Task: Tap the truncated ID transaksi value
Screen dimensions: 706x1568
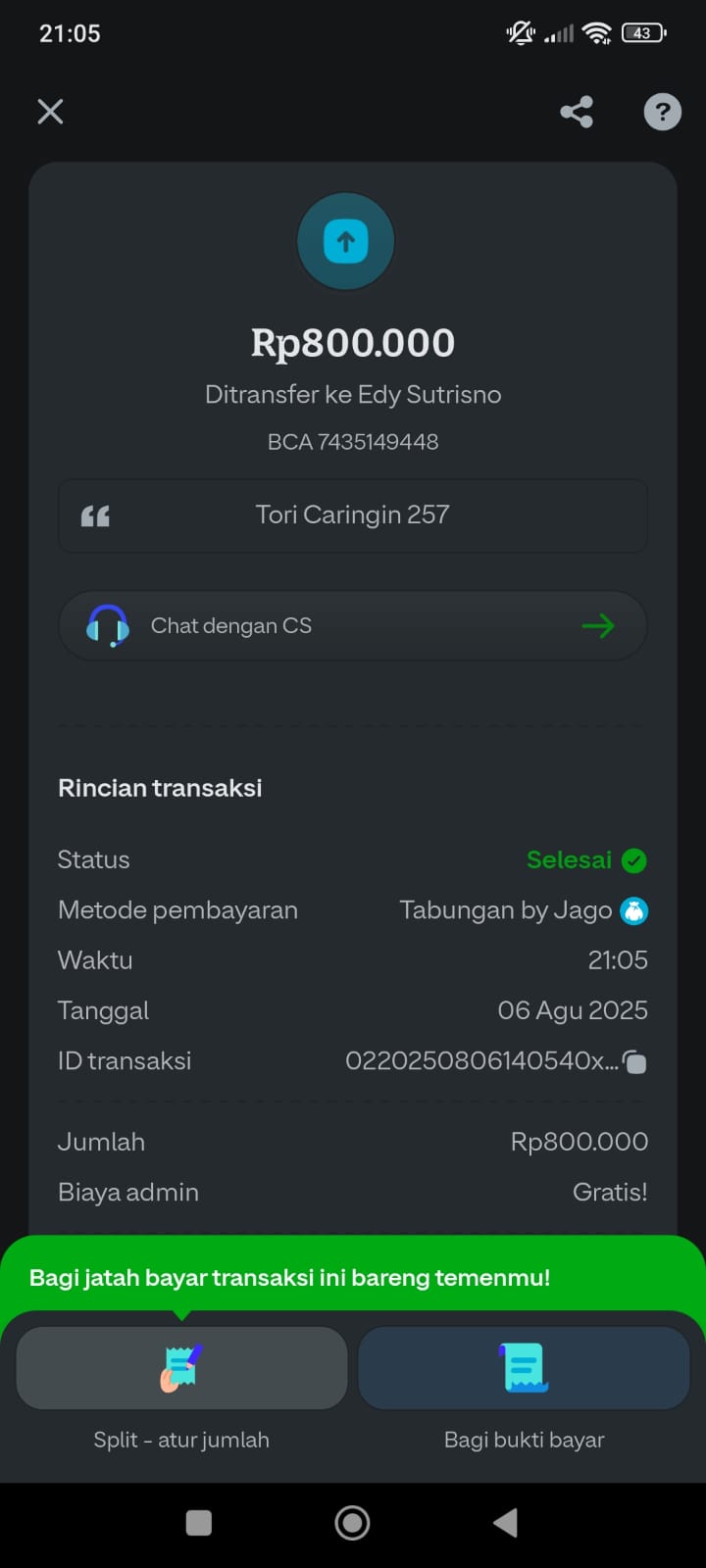Action: 480,1061
